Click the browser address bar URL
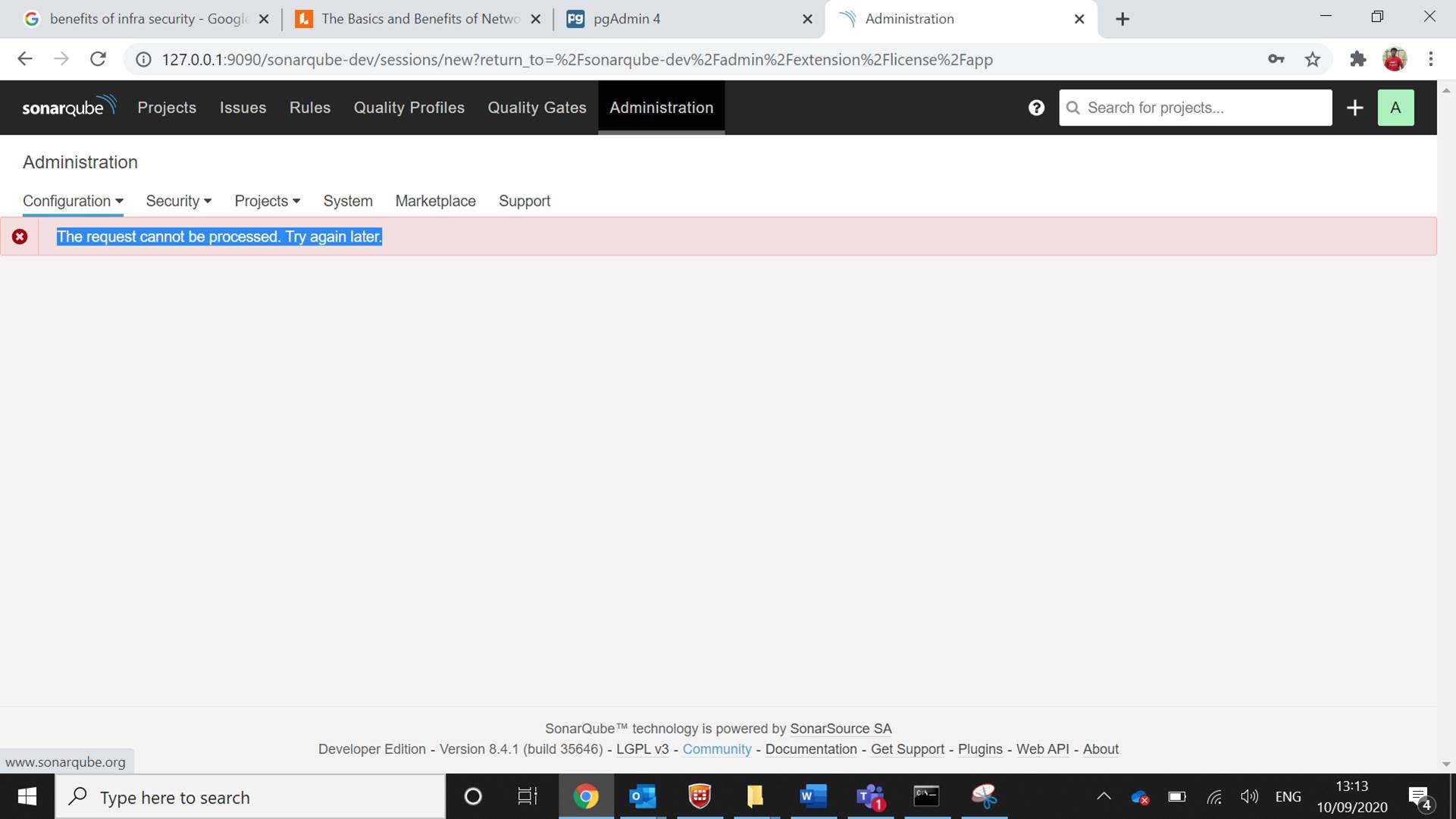1456x819 pixels. tap(577, 59)
